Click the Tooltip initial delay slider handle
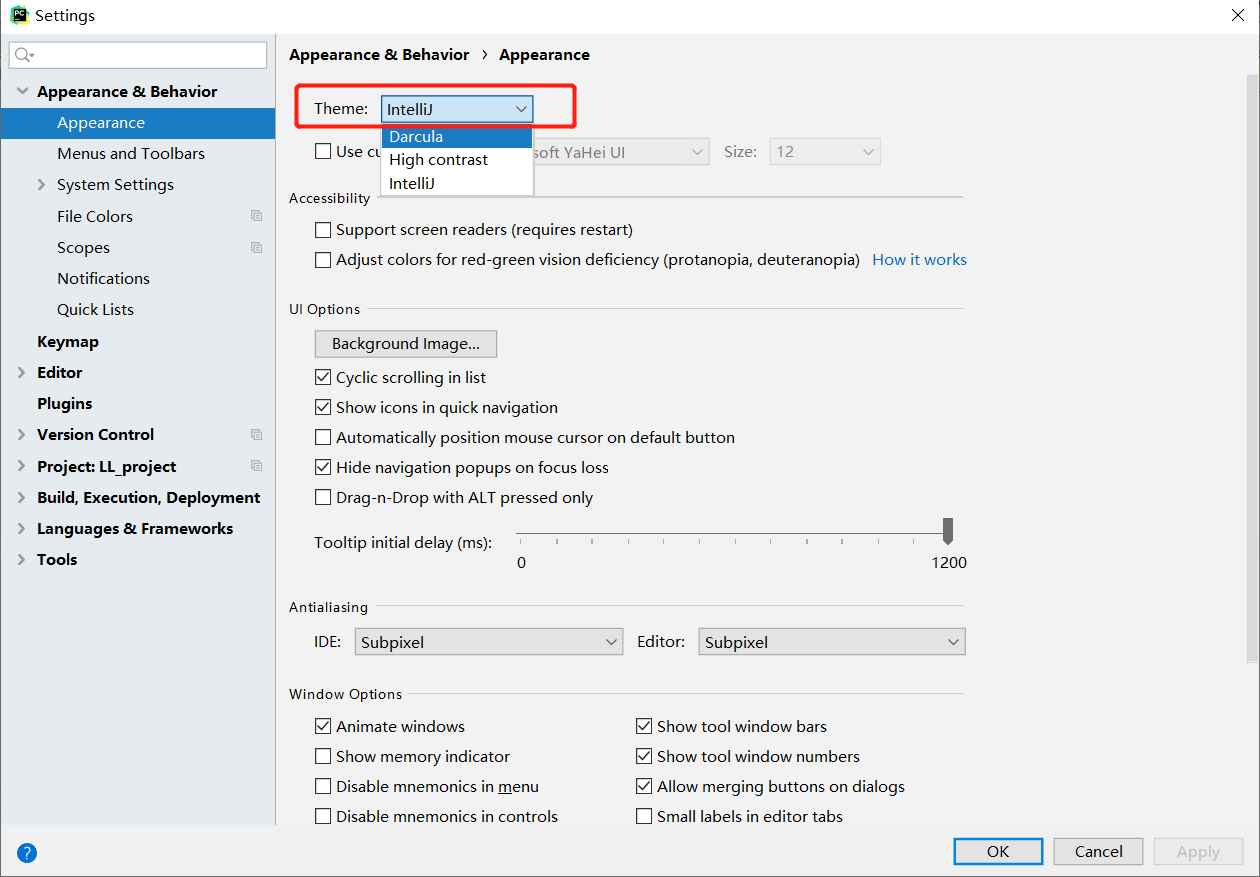1260x877 pixels. pos(948,531)
